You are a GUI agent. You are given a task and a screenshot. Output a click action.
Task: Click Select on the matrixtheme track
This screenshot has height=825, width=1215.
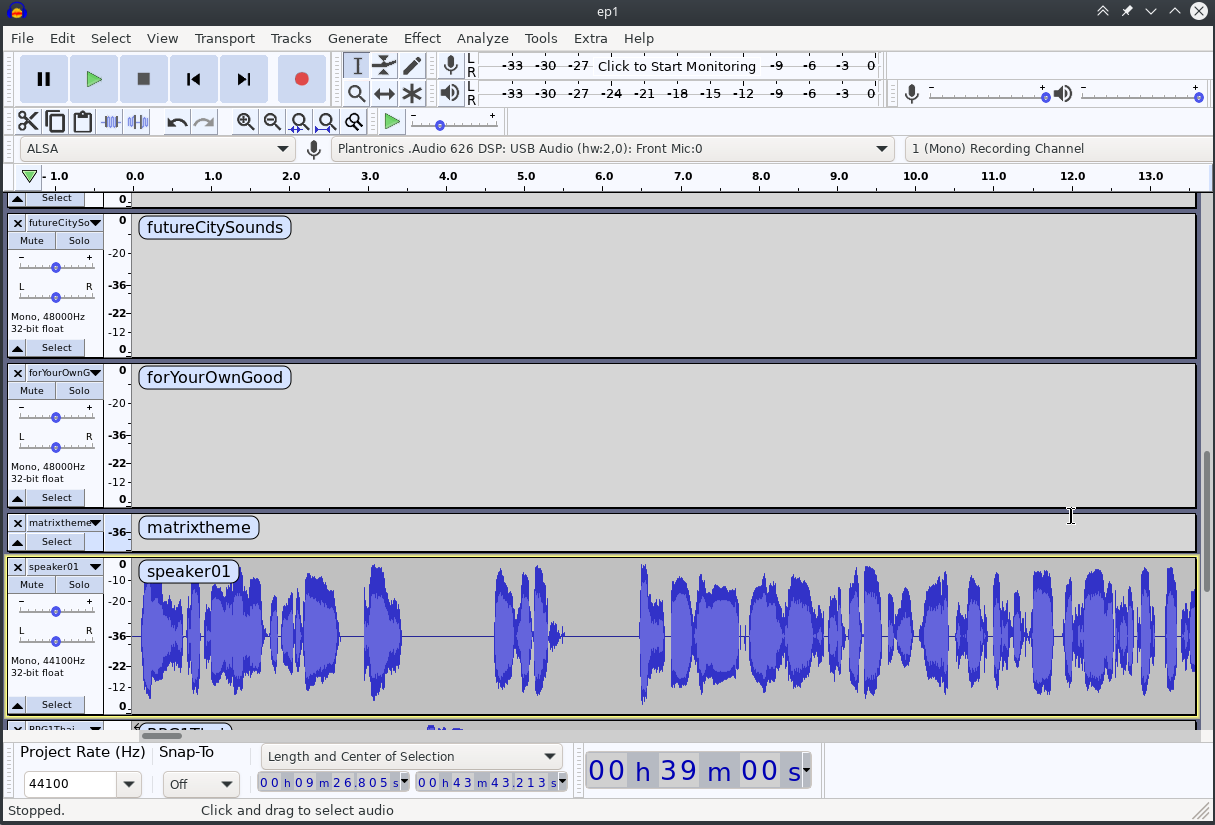(55, 541)
